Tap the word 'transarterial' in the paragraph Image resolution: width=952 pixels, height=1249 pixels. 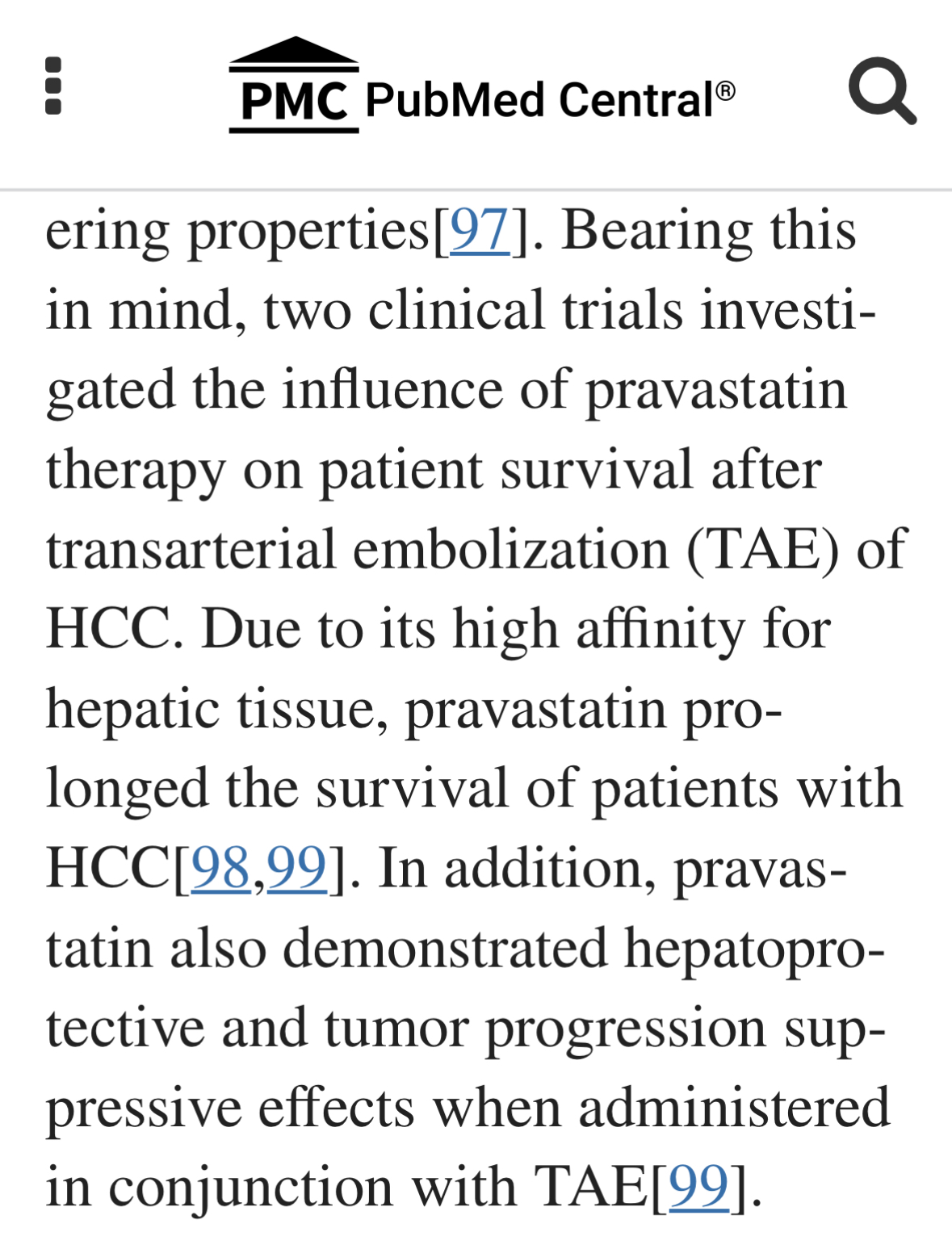pyautogui.click(x=191, y=549)
